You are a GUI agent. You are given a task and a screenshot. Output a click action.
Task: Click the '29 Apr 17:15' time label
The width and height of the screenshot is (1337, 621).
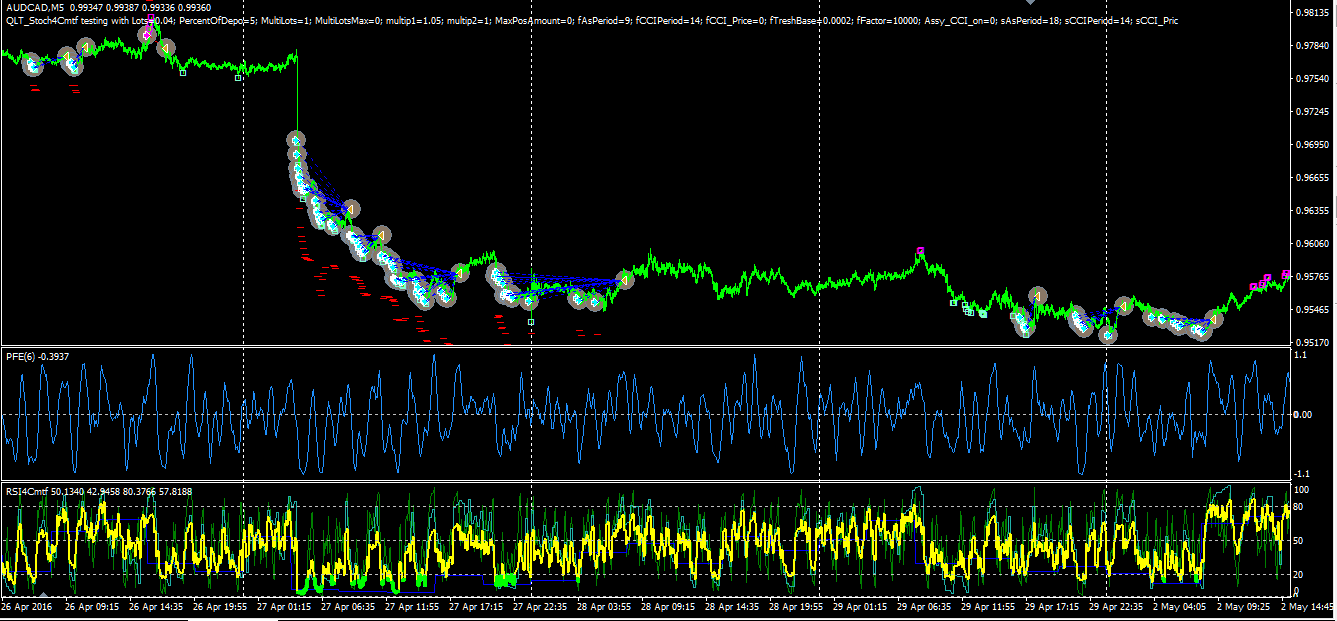point(1052,607)
